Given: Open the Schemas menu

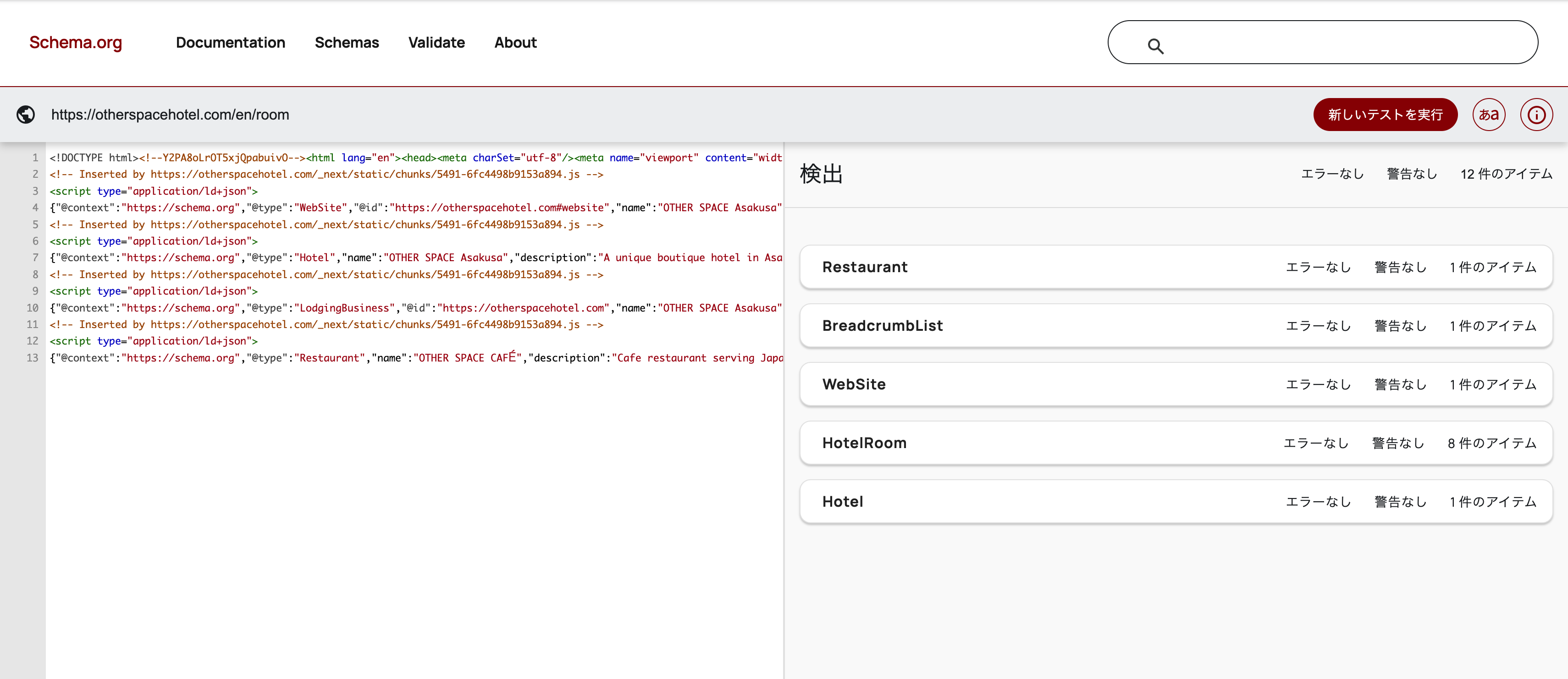Looking at the screenshot, I should [x=347, y=43].
